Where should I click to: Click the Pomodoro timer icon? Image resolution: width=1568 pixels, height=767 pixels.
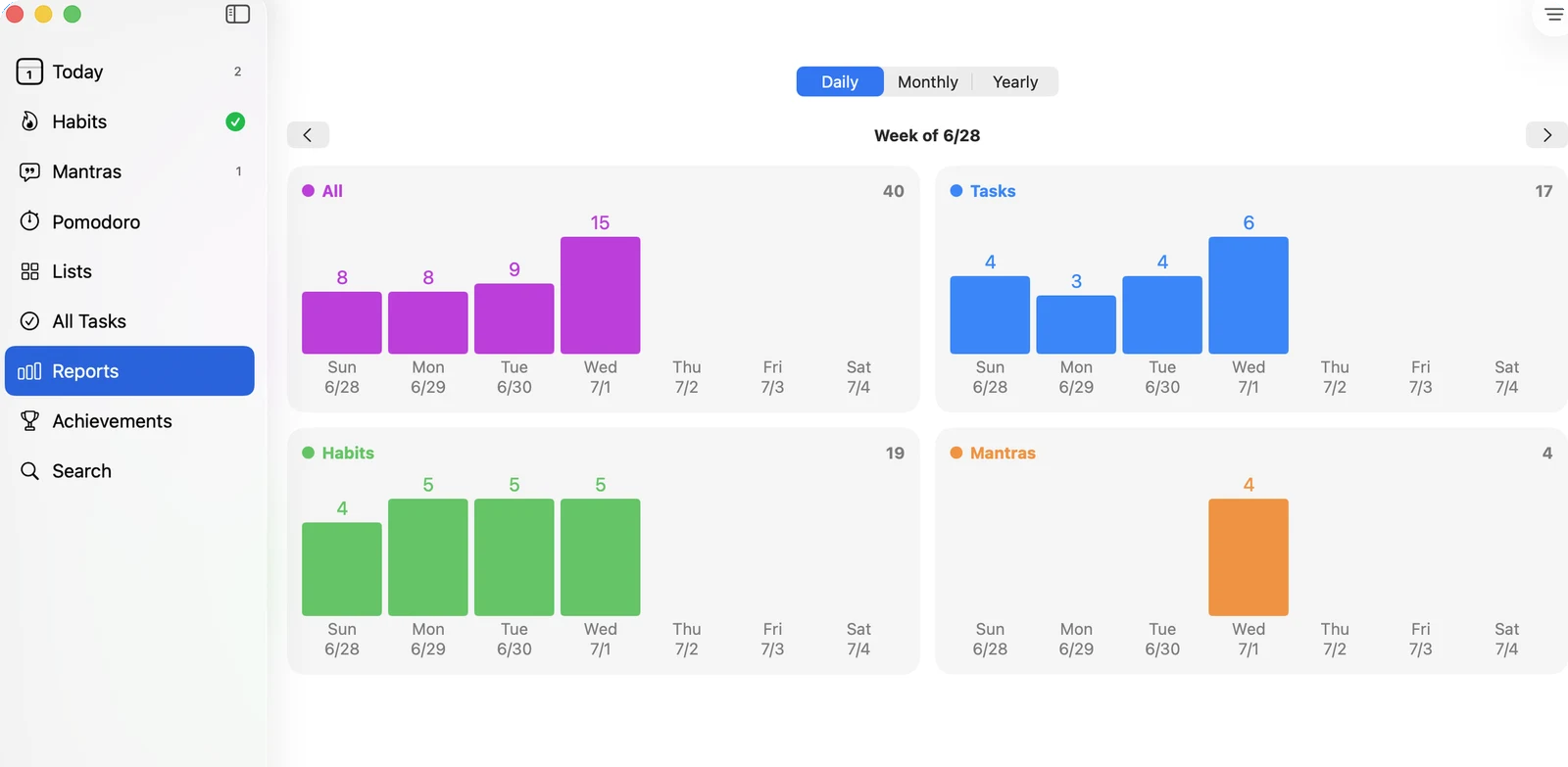click(29, 221)
